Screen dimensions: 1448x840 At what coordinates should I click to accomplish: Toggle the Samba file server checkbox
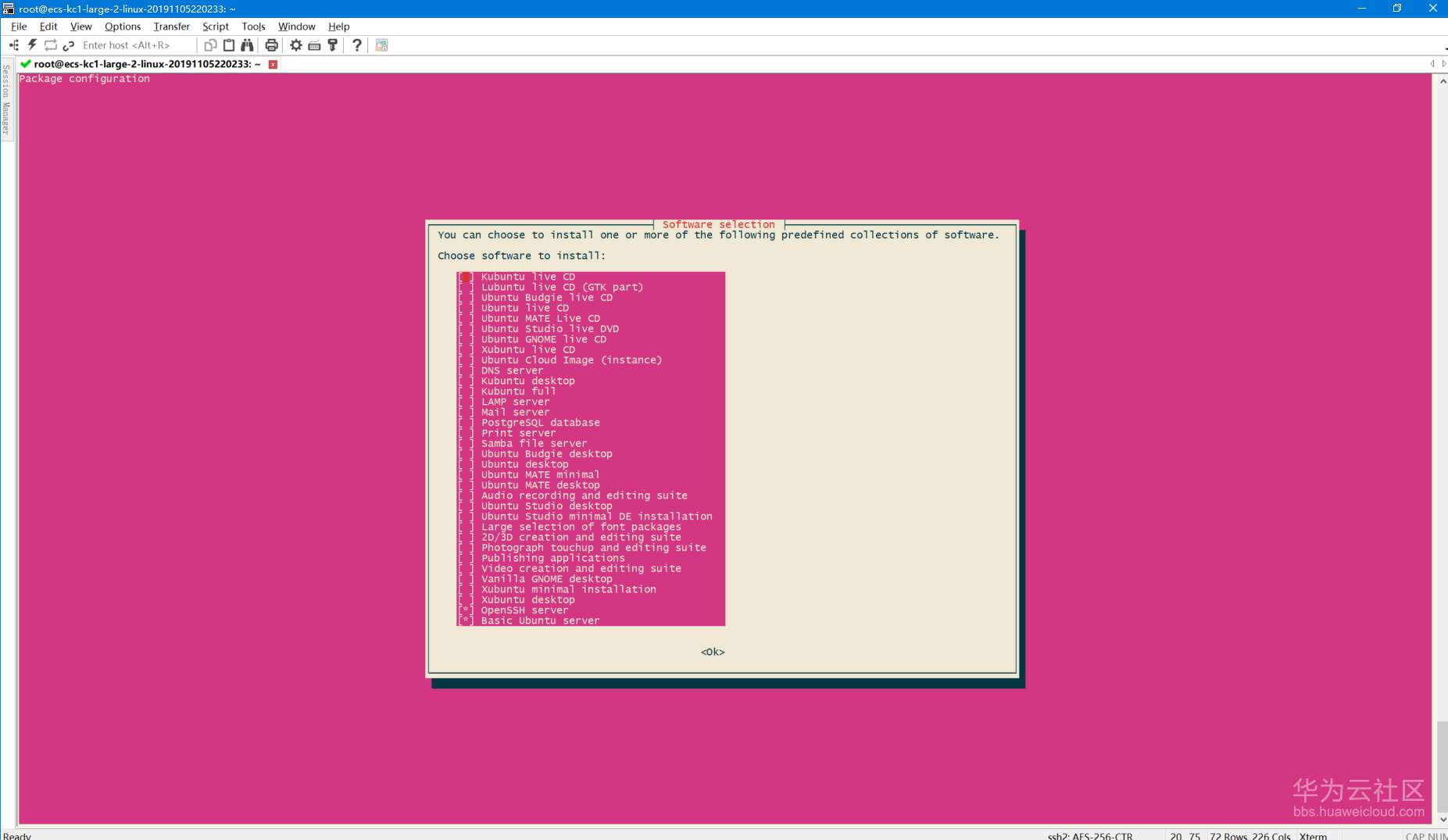[466, 444]
